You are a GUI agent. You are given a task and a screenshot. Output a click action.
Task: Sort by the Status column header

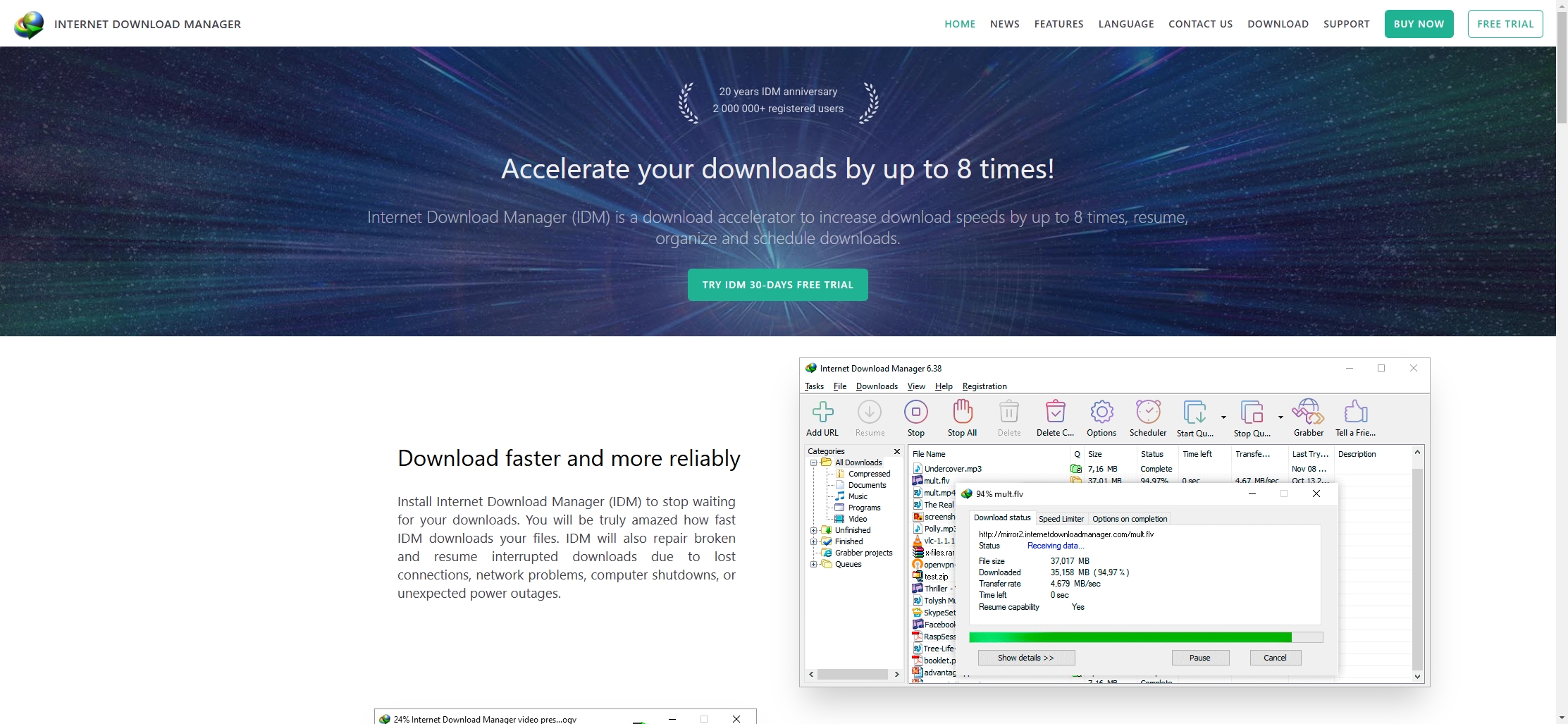(1156, 454)
